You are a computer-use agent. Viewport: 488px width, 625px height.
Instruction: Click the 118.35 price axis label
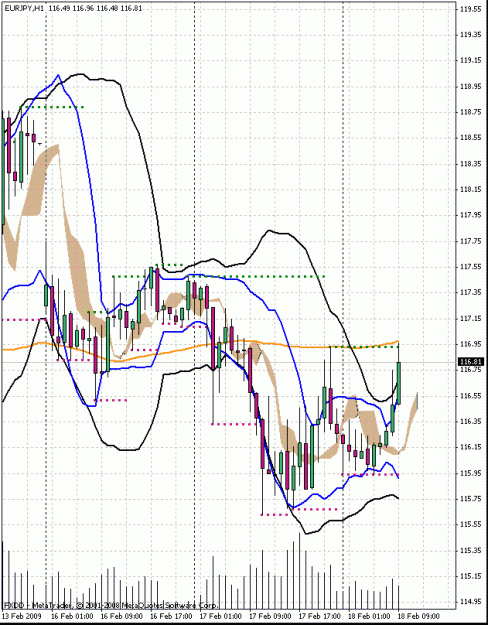470,164
